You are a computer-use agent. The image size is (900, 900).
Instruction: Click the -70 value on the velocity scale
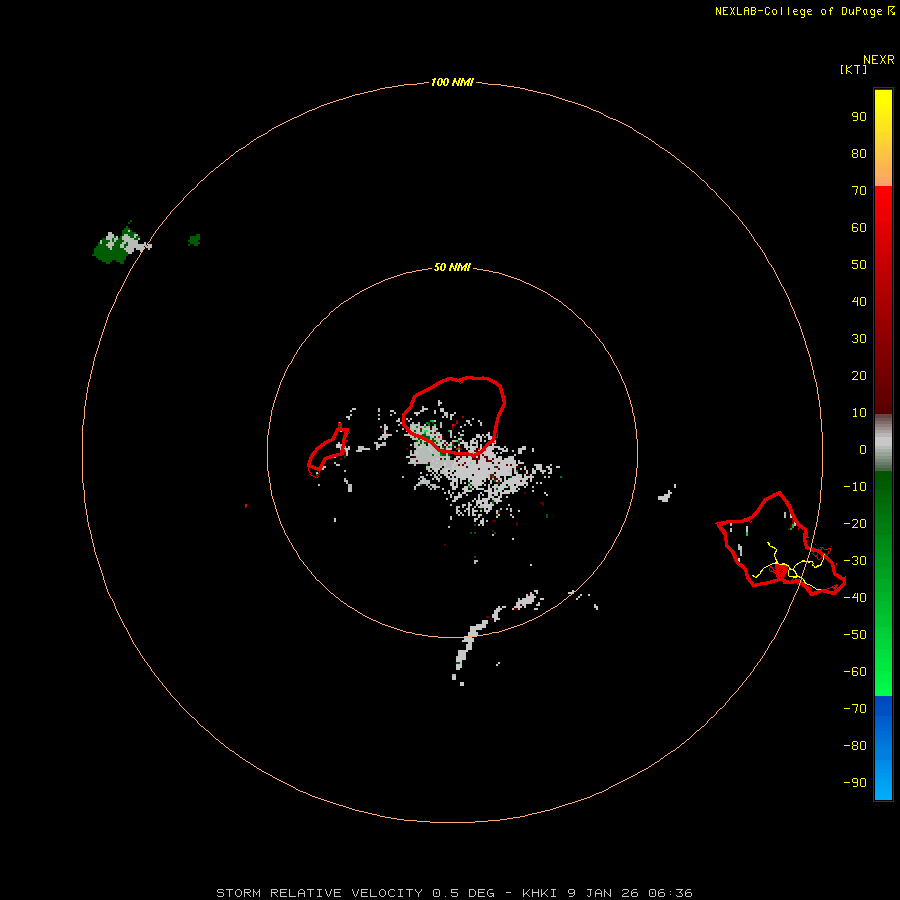[x=855, y=709]
